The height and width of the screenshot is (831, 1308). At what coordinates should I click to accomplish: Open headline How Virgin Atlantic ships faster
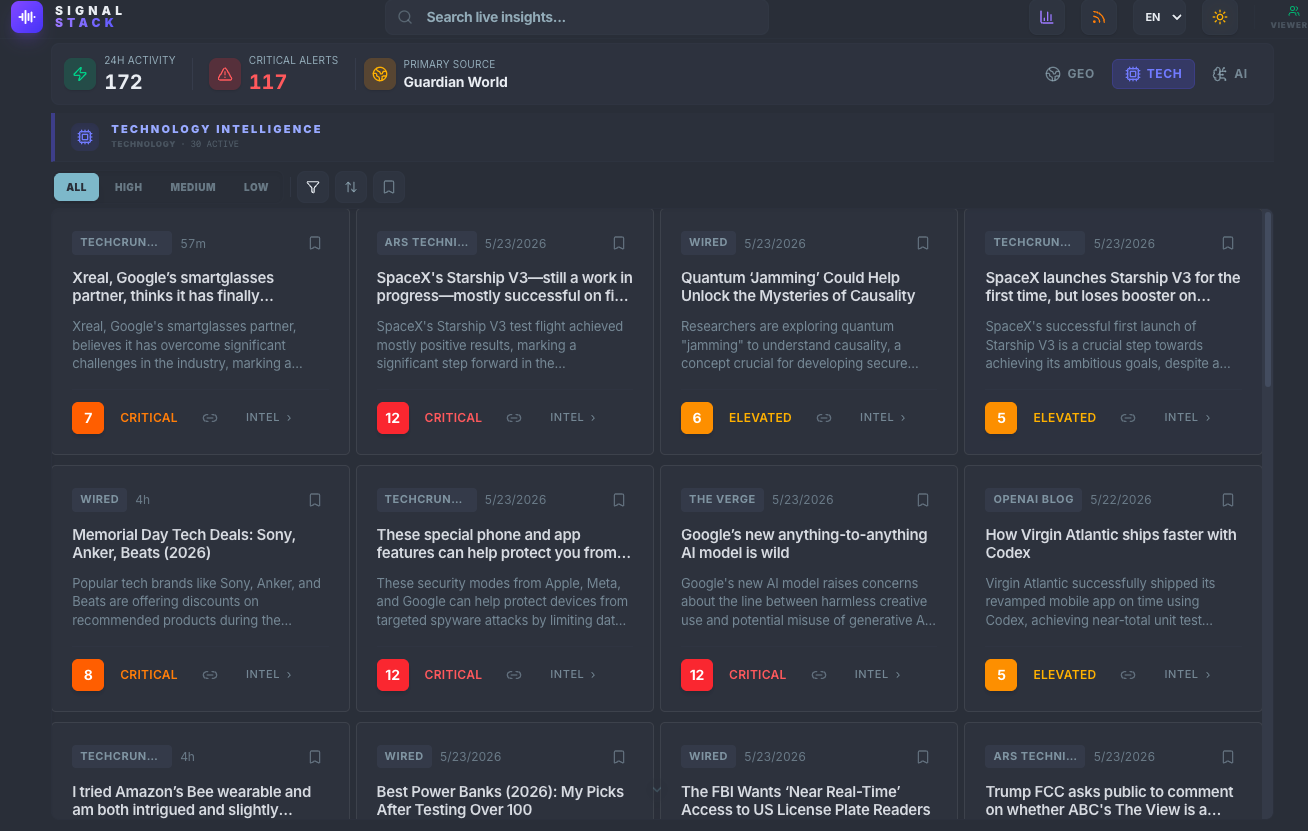click(x=1111, y=544)
